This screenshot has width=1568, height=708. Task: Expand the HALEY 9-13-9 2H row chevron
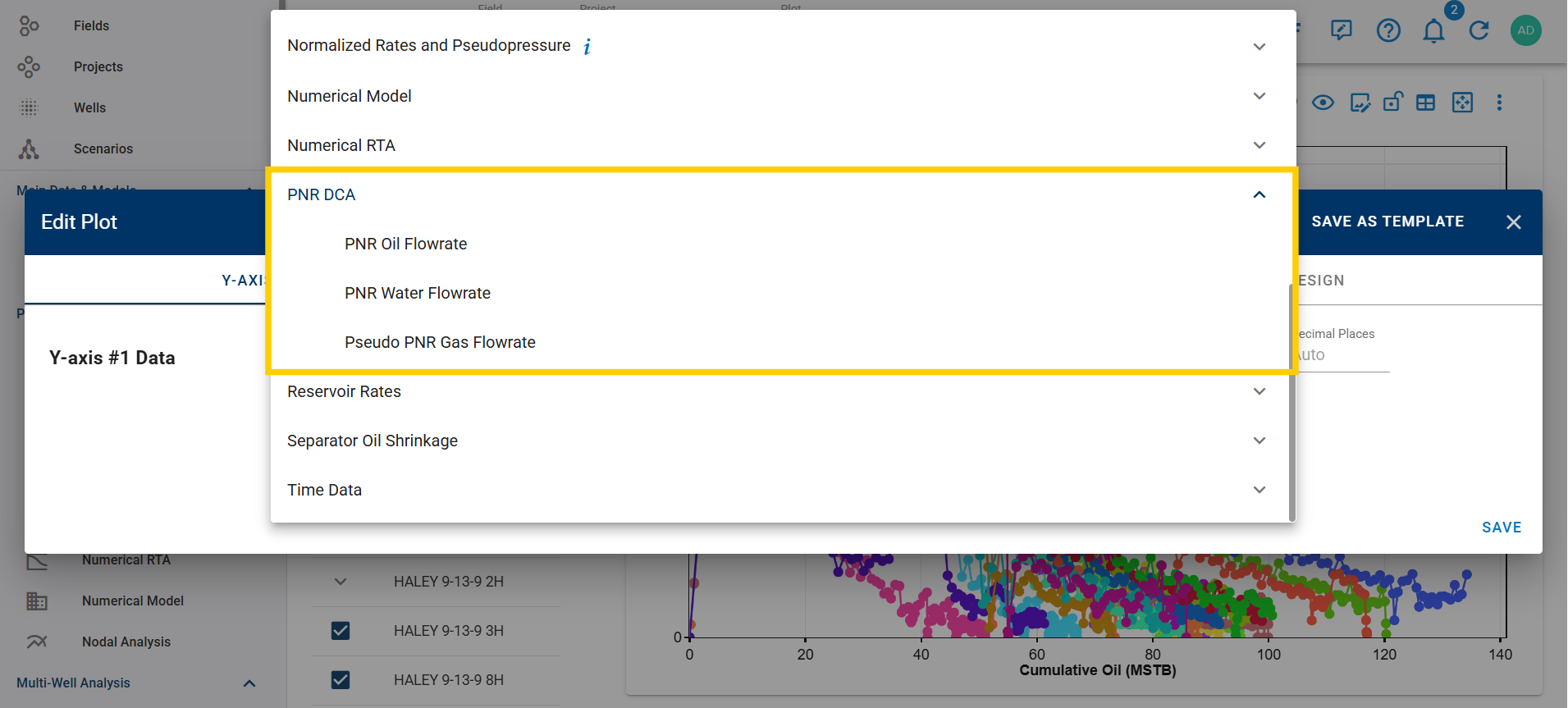[341, 582]
